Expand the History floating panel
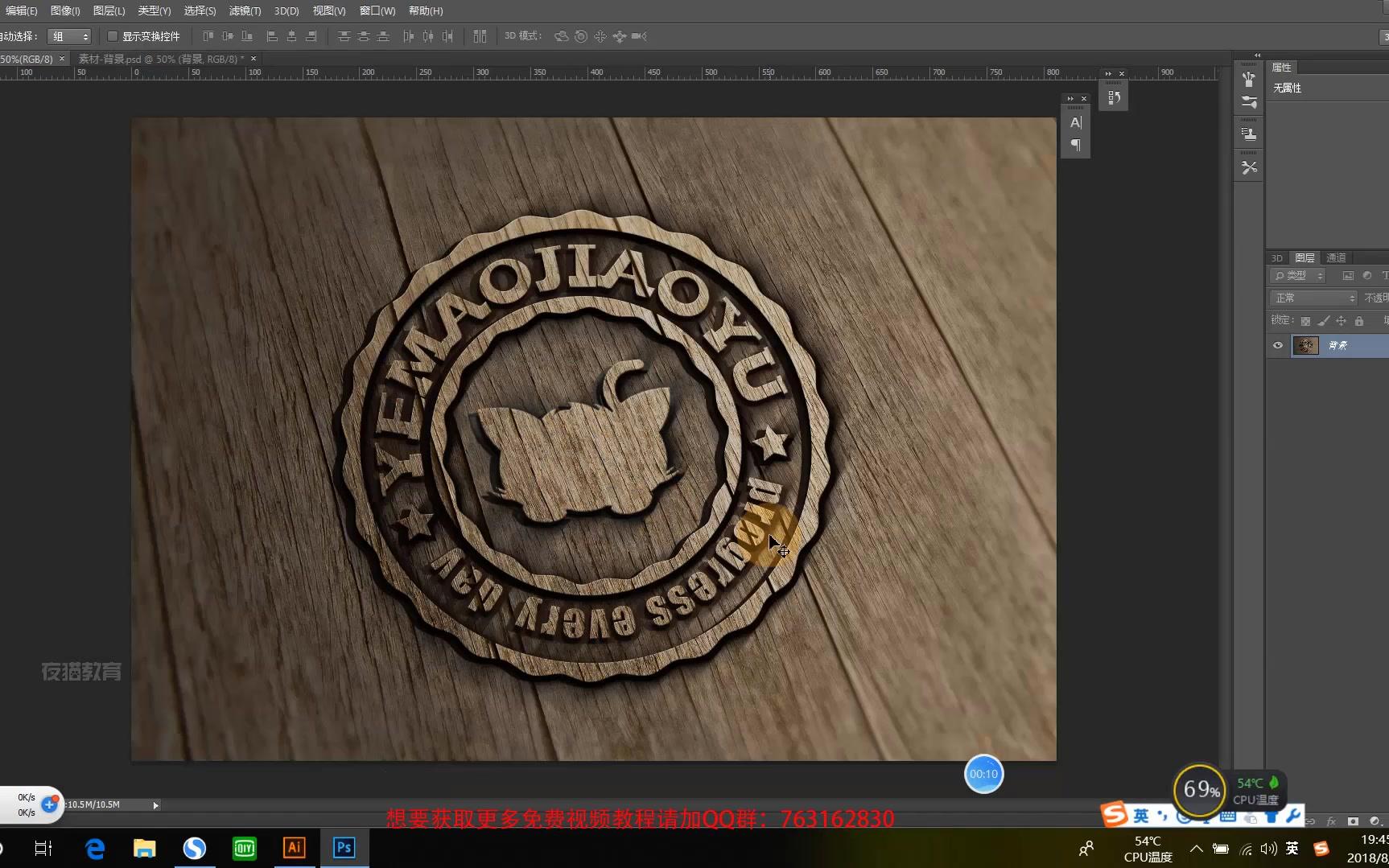The height and width of the screenshot is (868, 1389). pos(1108,73)
